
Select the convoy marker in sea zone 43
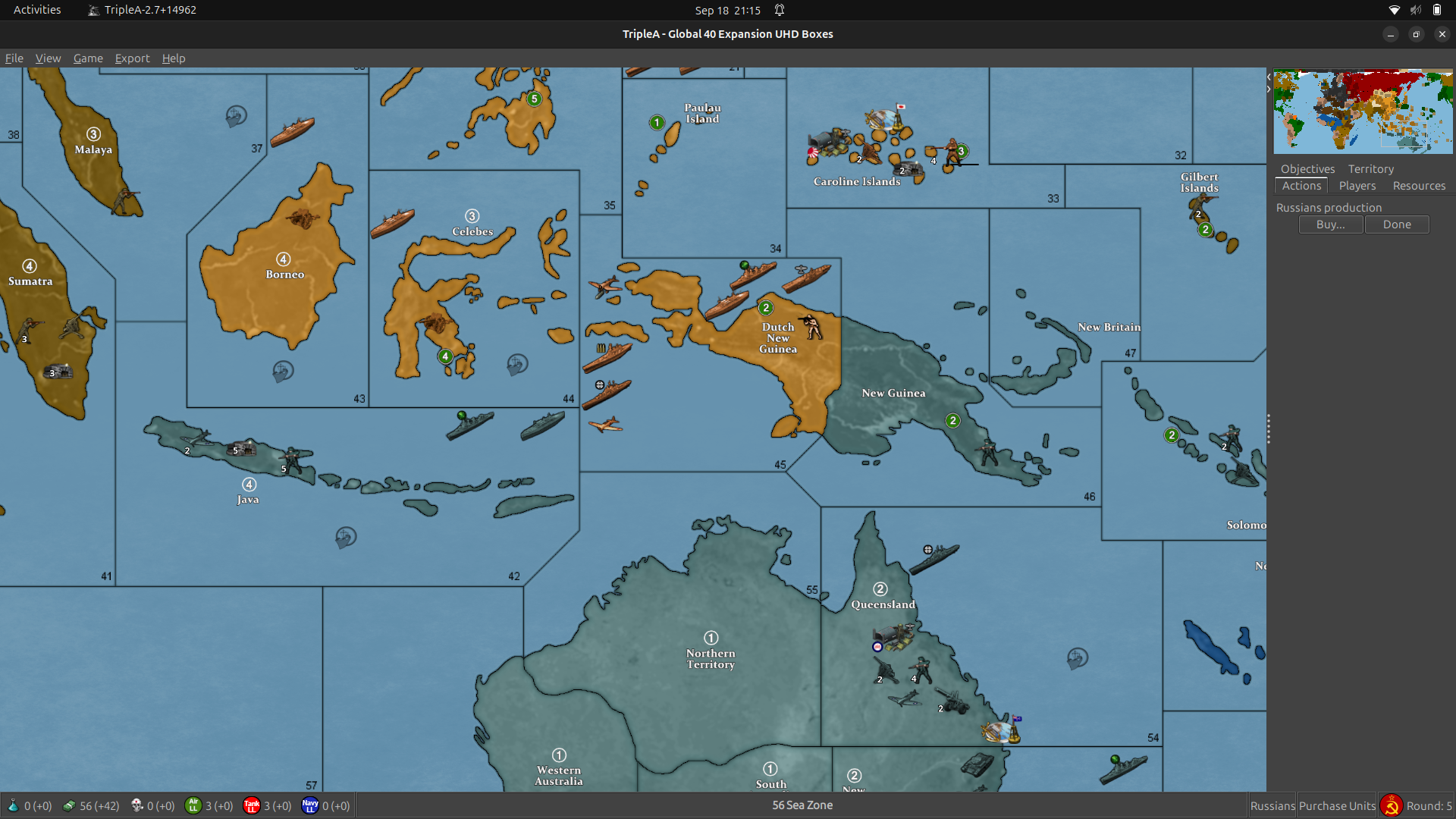click(x=283, y=371)
